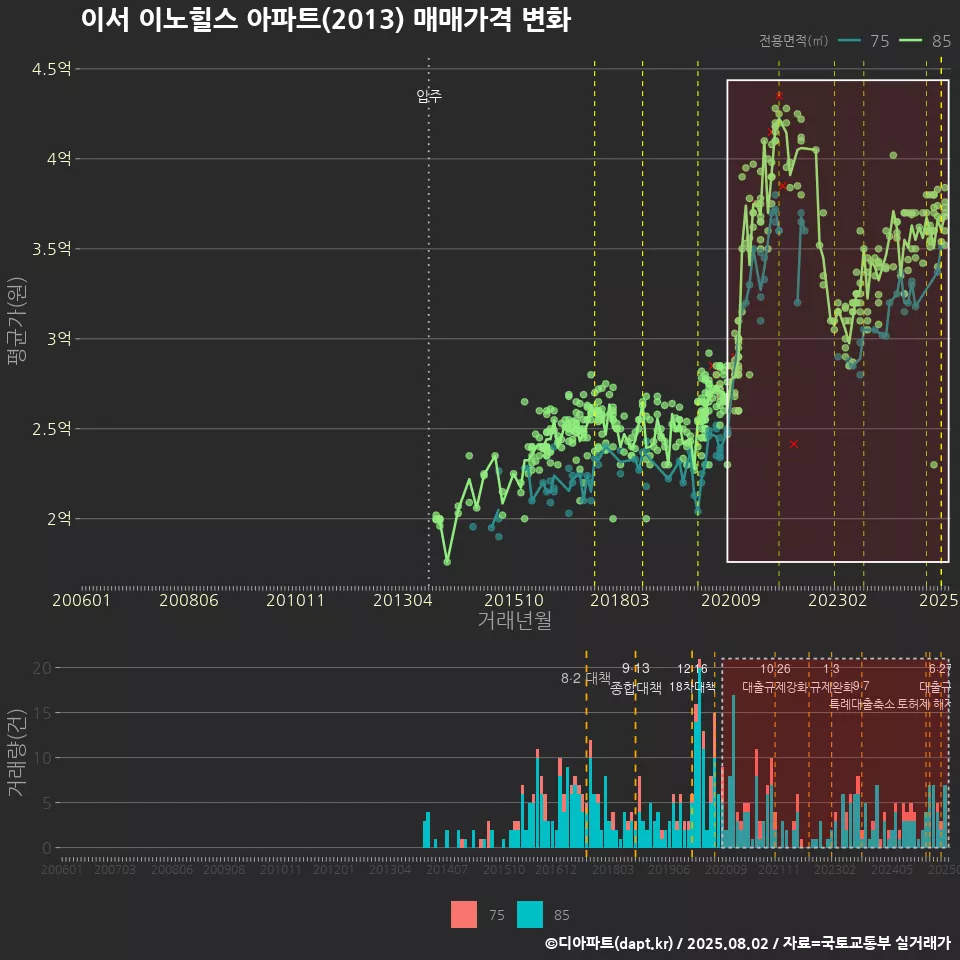Click the 201304 tick on the price chart x-axis
This screenshot has width=960, height=960.
point(402,600)
